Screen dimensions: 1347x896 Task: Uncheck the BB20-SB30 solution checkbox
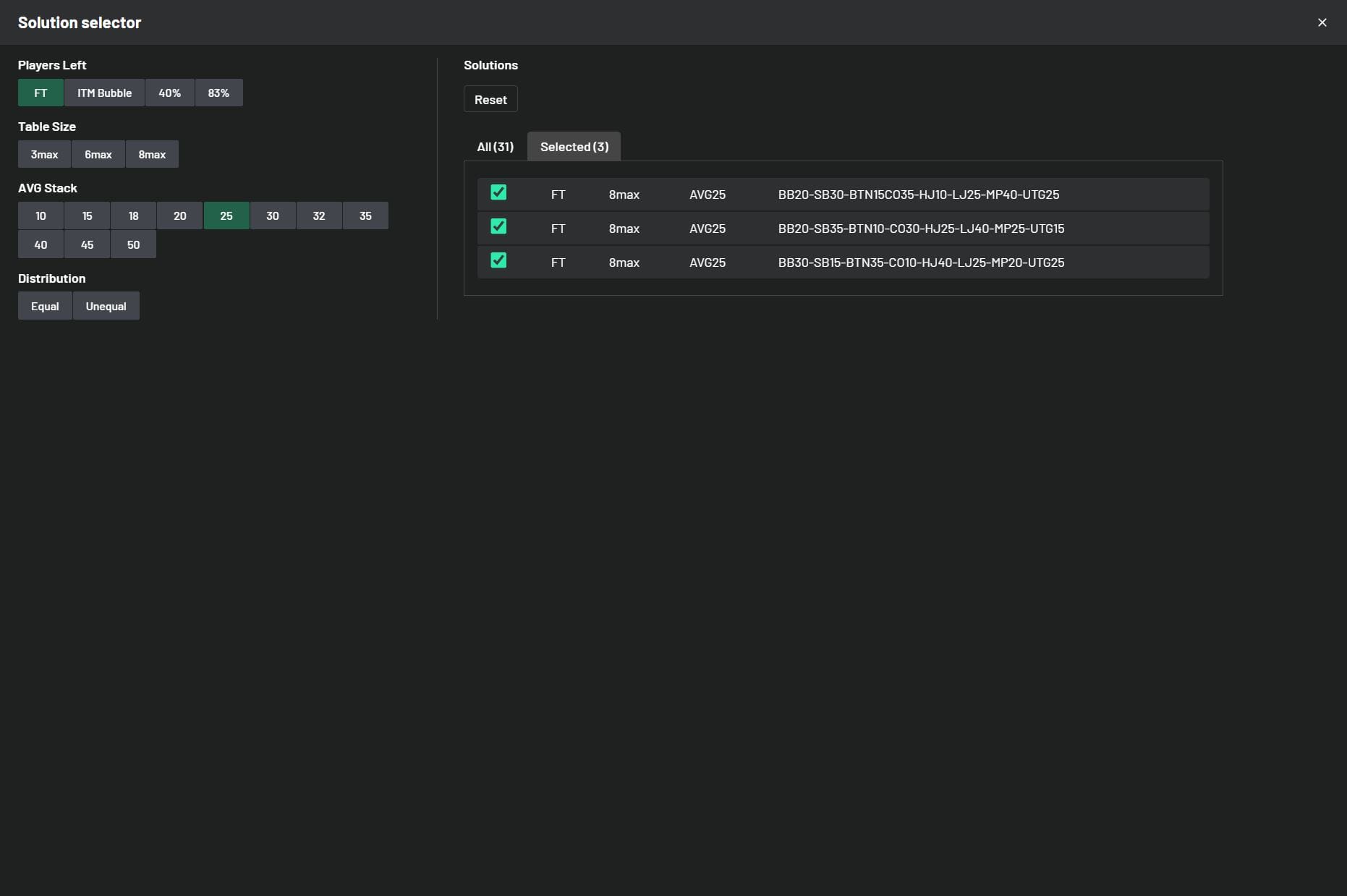[x=498, y=192]
